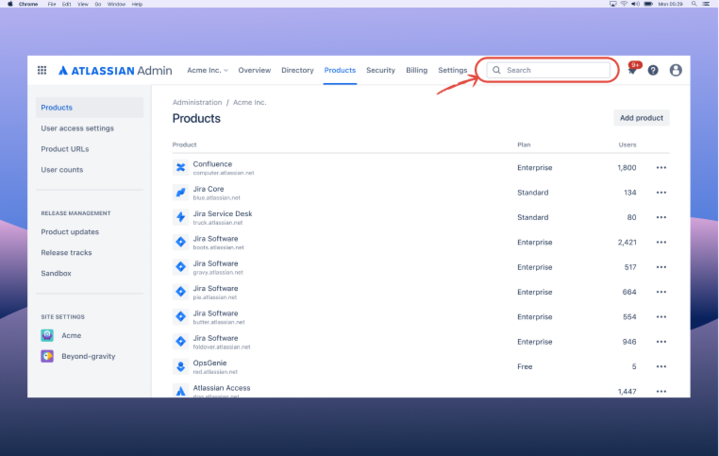
Task: Click the Acme Inc. breadcrumb link
Action: coord(249,102)
